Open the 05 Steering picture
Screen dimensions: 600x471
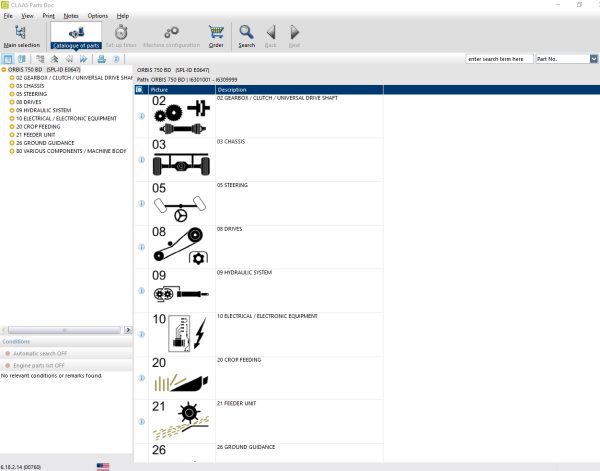[x=181, y=203]
